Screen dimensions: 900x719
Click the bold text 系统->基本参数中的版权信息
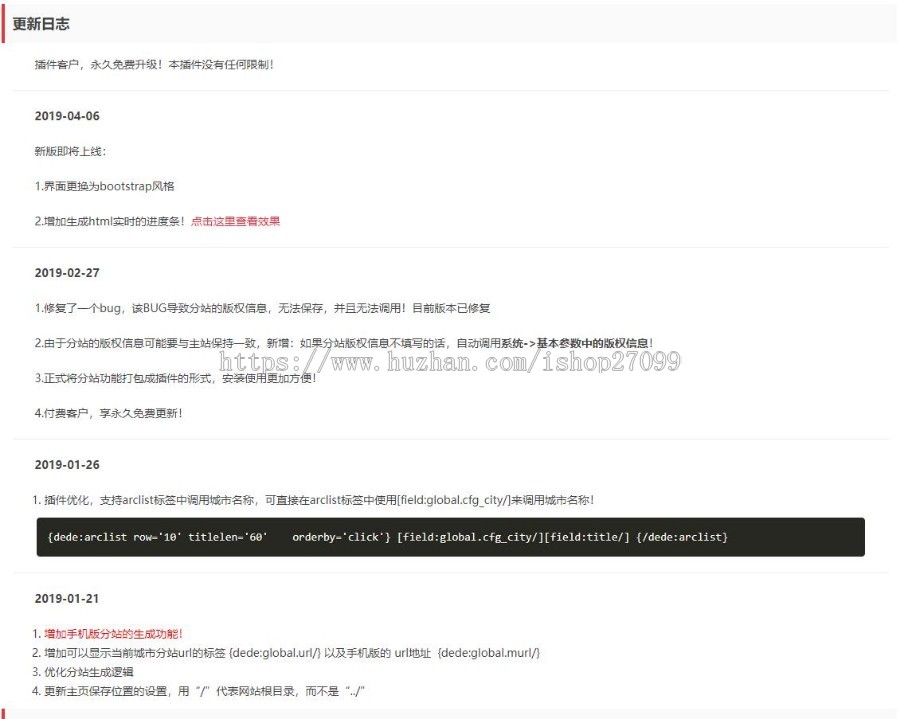coord(577,343)
